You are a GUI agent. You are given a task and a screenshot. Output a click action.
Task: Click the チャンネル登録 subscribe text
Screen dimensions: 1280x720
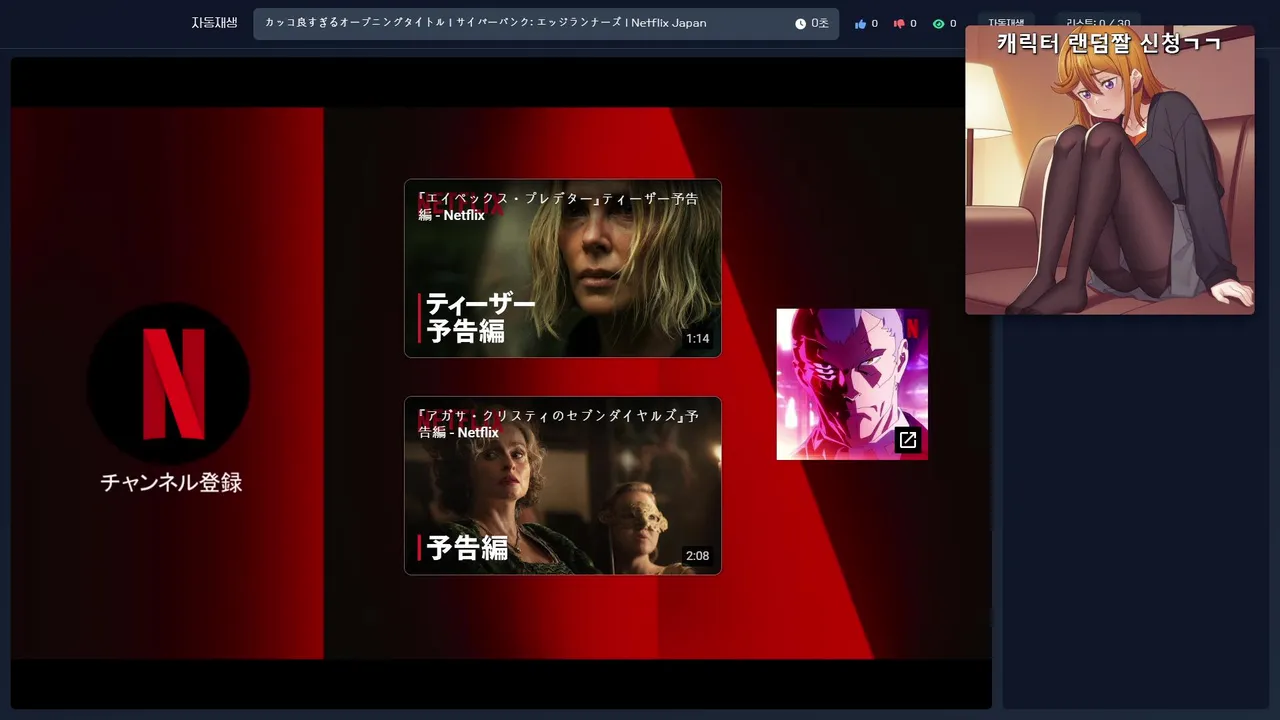coord(171,482)
